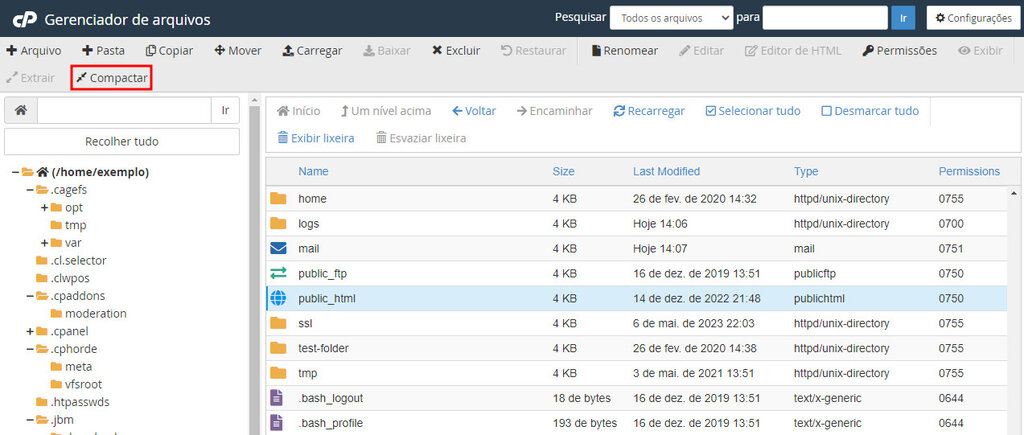Expand the .cpanel tree folder
The image size is (1024, 435).
click(x=30, y=331)
